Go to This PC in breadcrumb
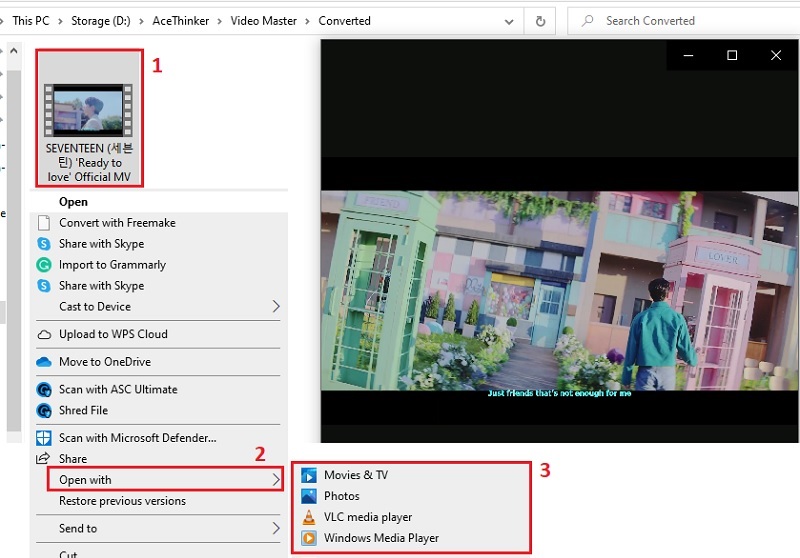This screenshot has height=558, width=800. click(x=31, y=21)
